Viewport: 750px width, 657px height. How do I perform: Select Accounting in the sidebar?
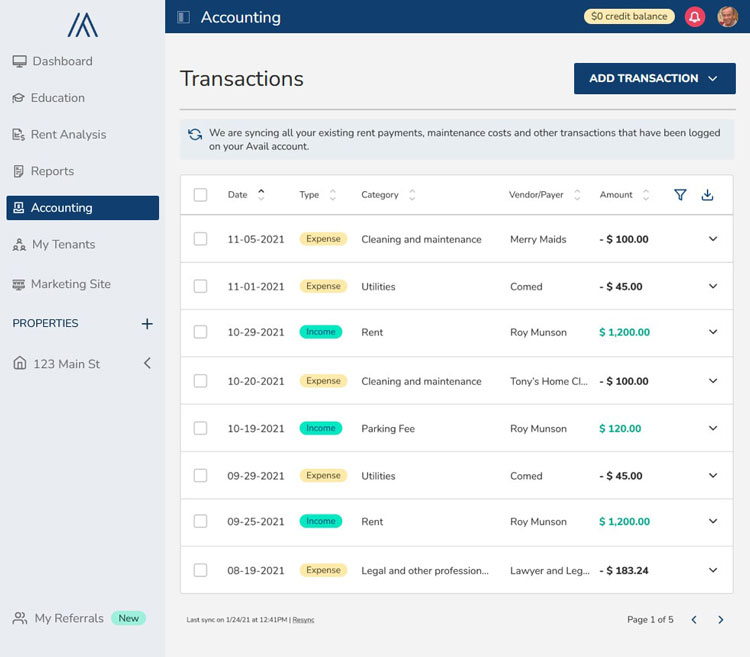tap(83, 208)
